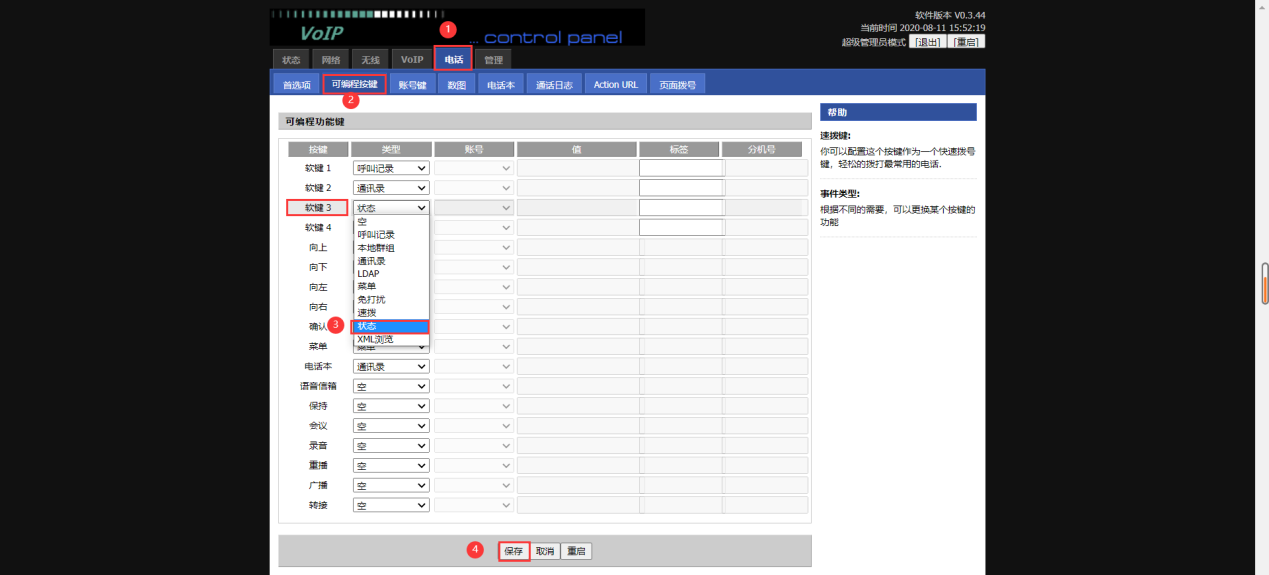Open type dropdown for 语音信箱 key

tap(391, 386)
